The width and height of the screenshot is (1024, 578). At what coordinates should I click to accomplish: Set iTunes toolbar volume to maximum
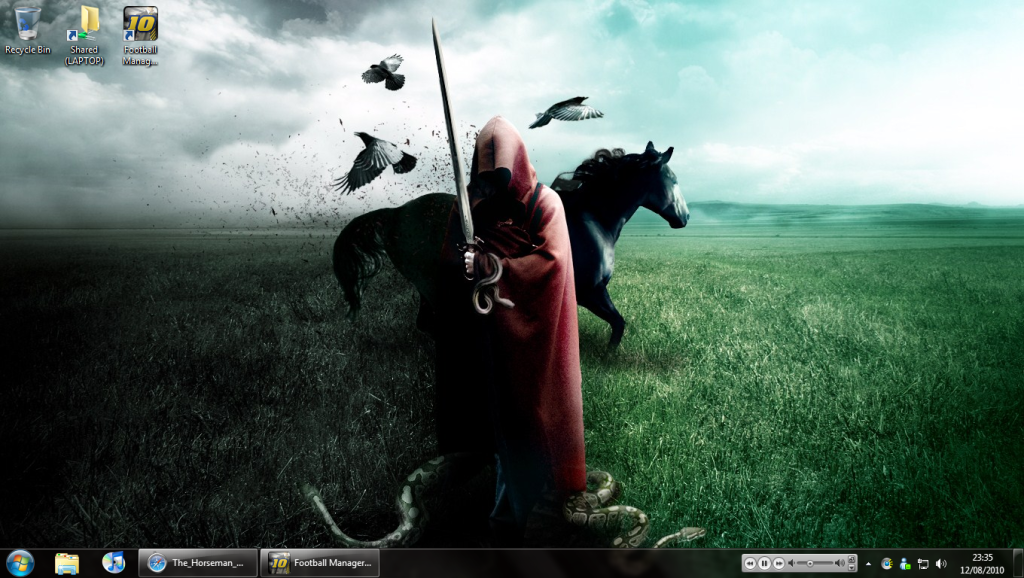[x=840, y=563]
